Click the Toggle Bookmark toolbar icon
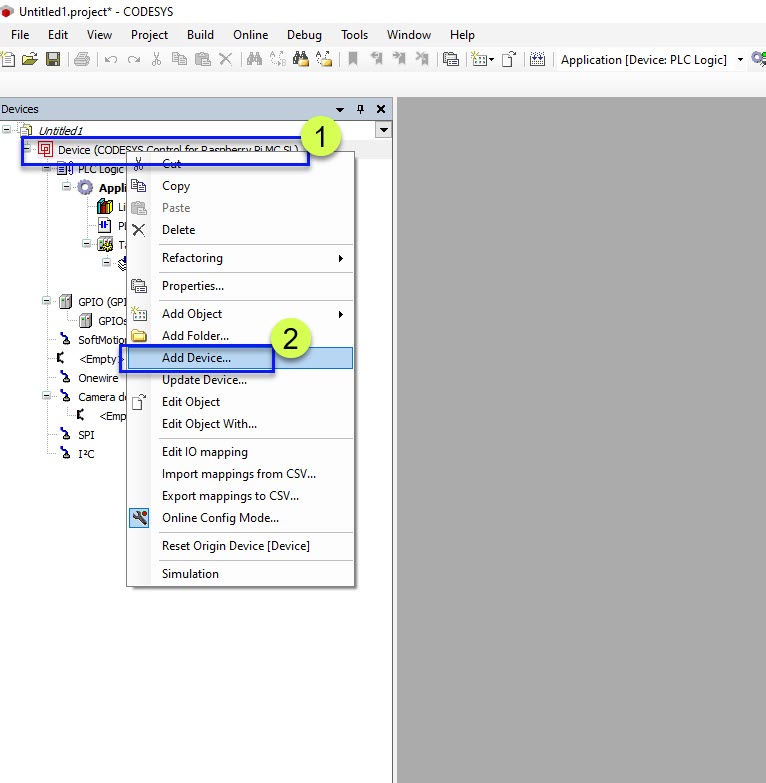Screen dimensions: 766x783 (x=353, y=60)
